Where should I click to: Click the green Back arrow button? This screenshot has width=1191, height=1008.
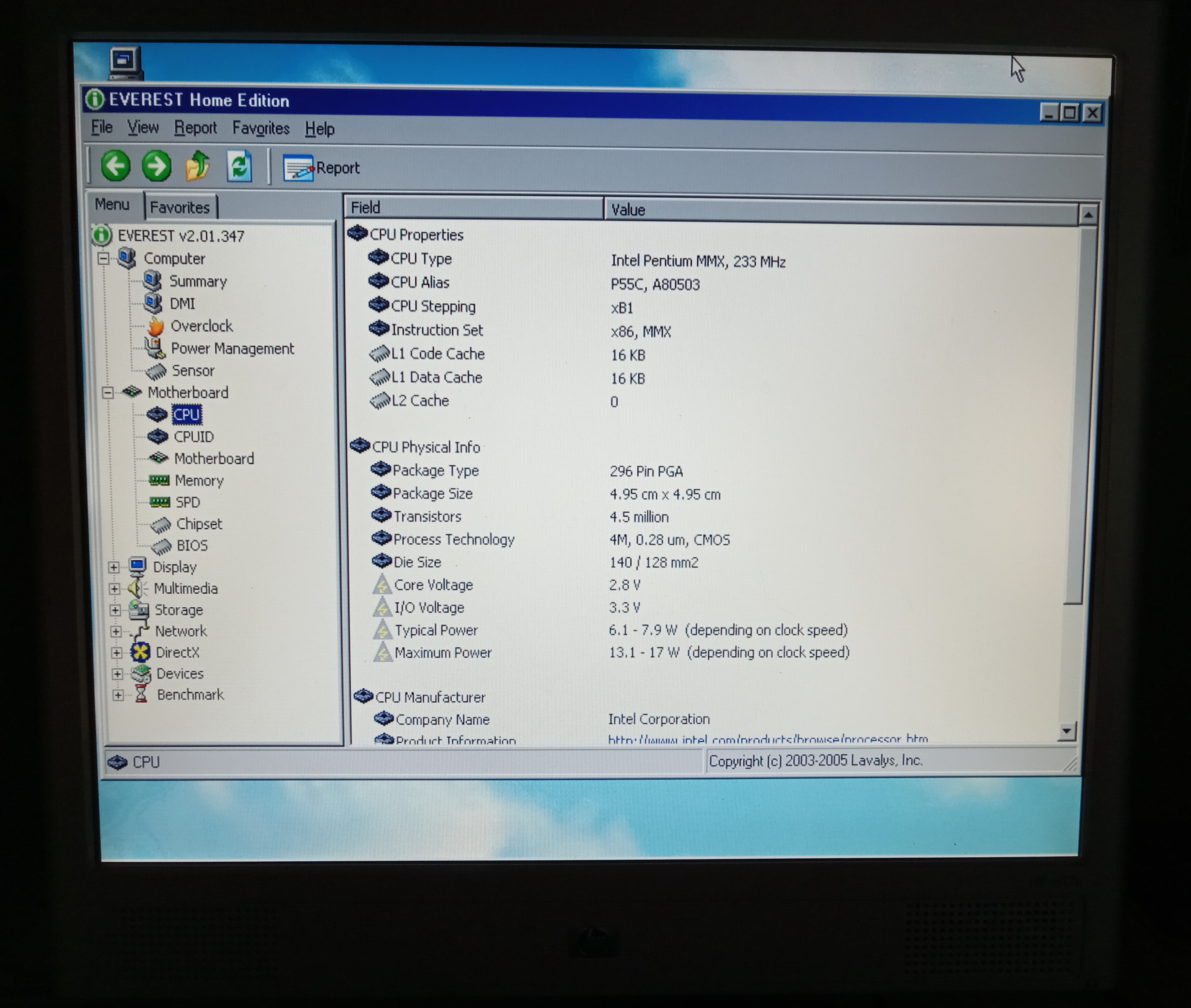(116, 166)
